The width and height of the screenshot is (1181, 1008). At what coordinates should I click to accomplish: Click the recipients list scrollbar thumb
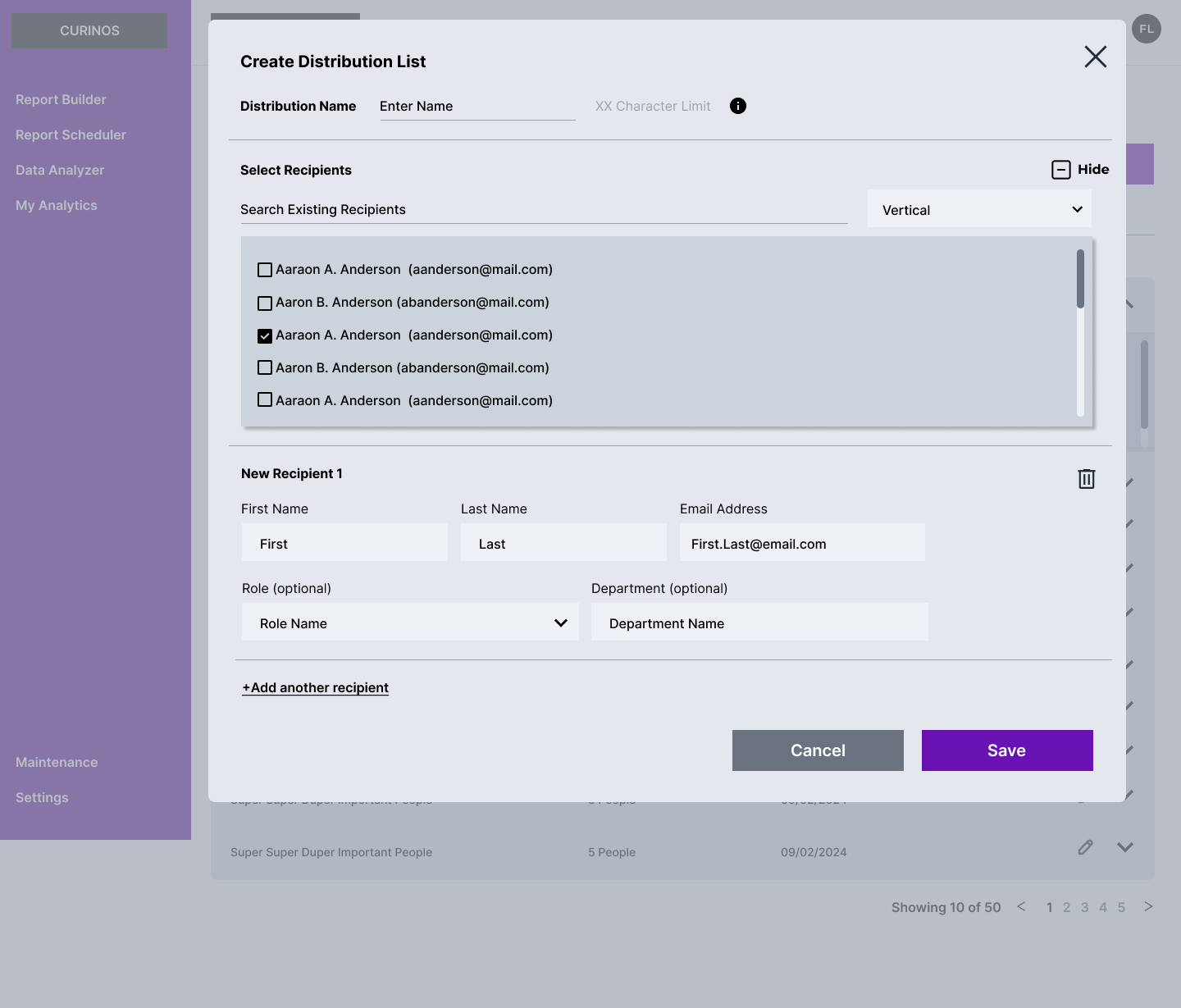1080,279
